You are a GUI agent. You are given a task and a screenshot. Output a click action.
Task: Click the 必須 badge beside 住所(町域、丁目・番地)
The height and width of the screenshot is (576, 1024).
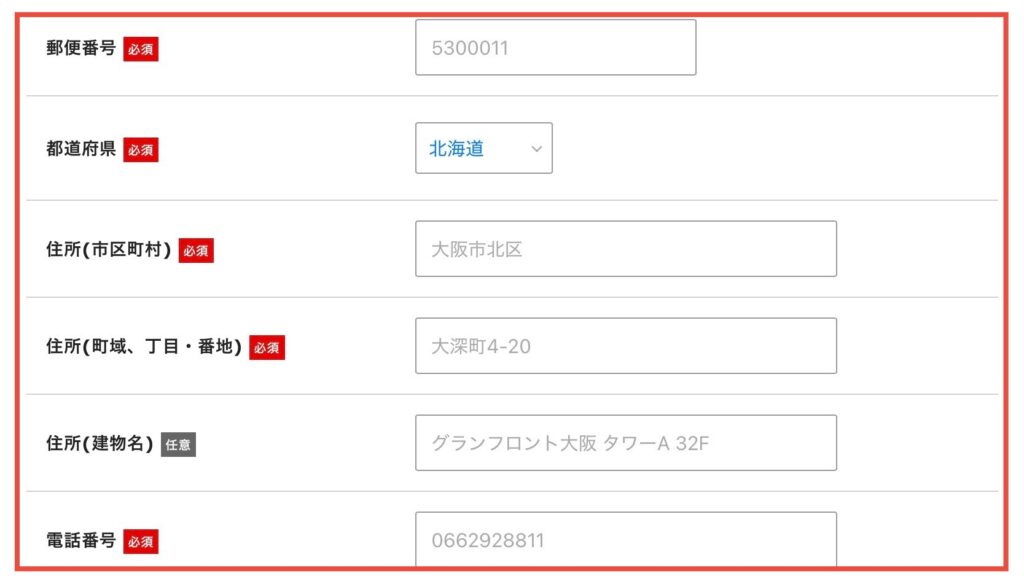tap(267, 347)
